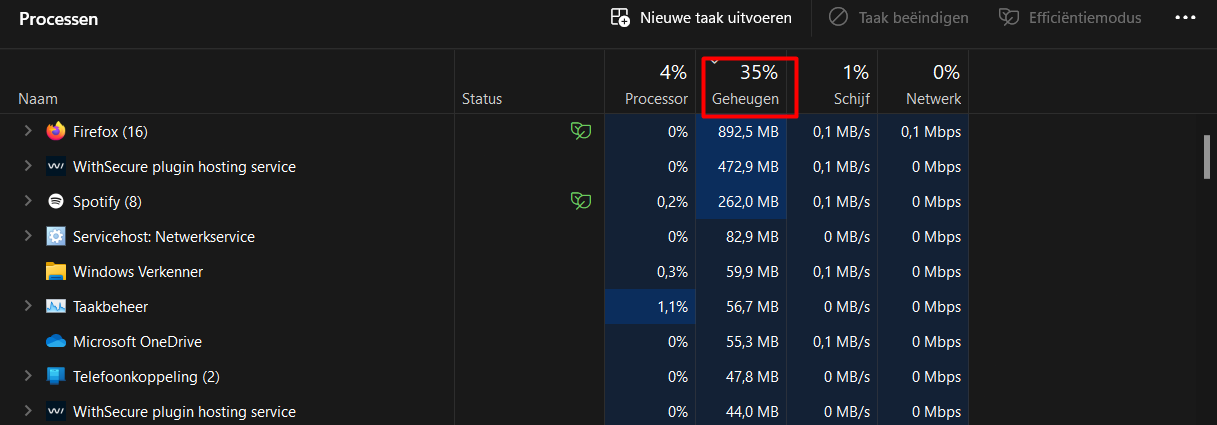
Task: Expand the Firefox (16) process group
Action: coord(28,131)
